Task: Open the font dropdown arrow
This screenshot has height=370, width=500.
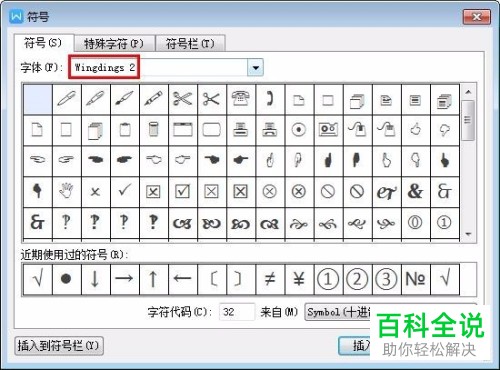Action: [x=255, y=68]
